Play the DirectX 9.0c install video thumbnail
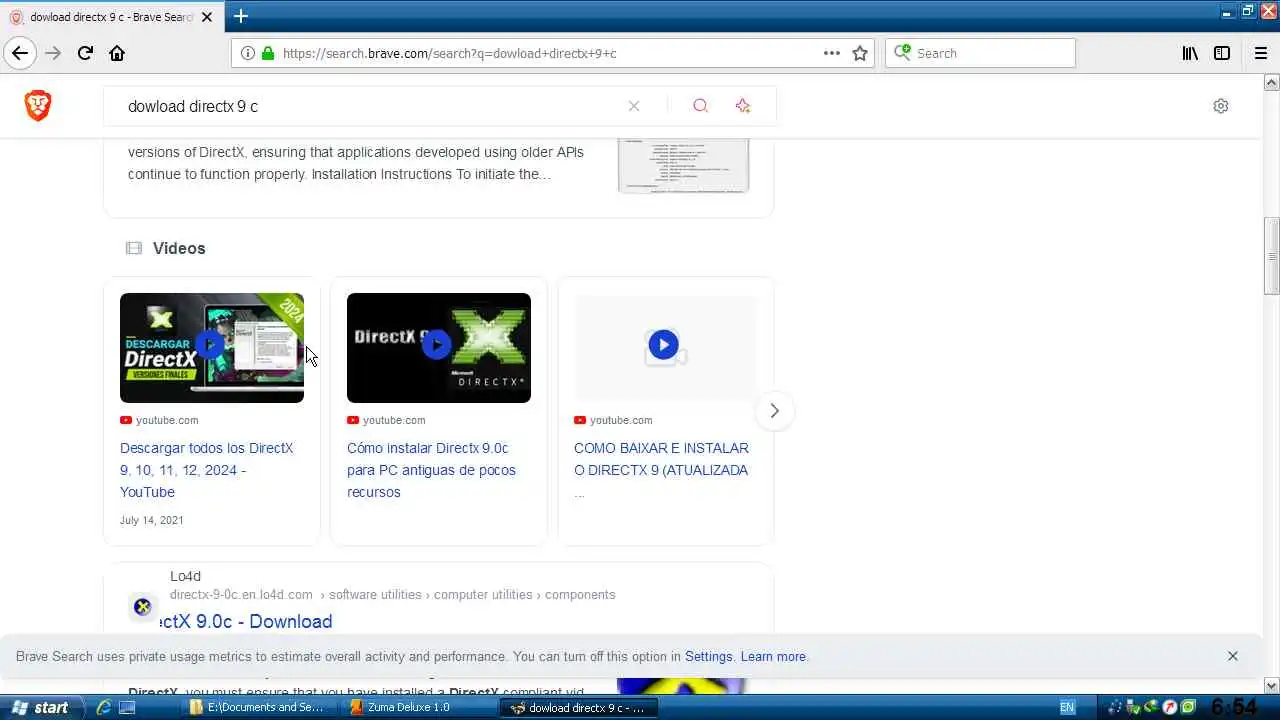 [439, 348]
